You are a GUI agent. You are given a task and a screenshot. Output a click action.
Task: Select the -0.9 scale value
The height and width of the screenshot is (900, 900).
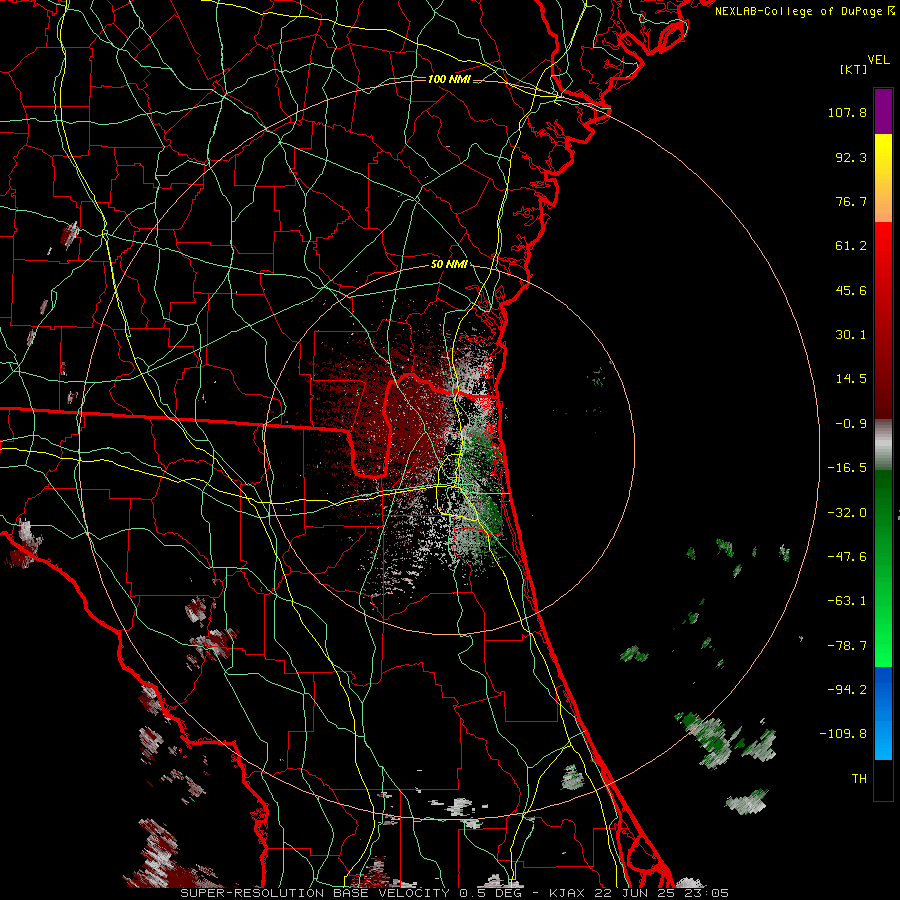851,424
